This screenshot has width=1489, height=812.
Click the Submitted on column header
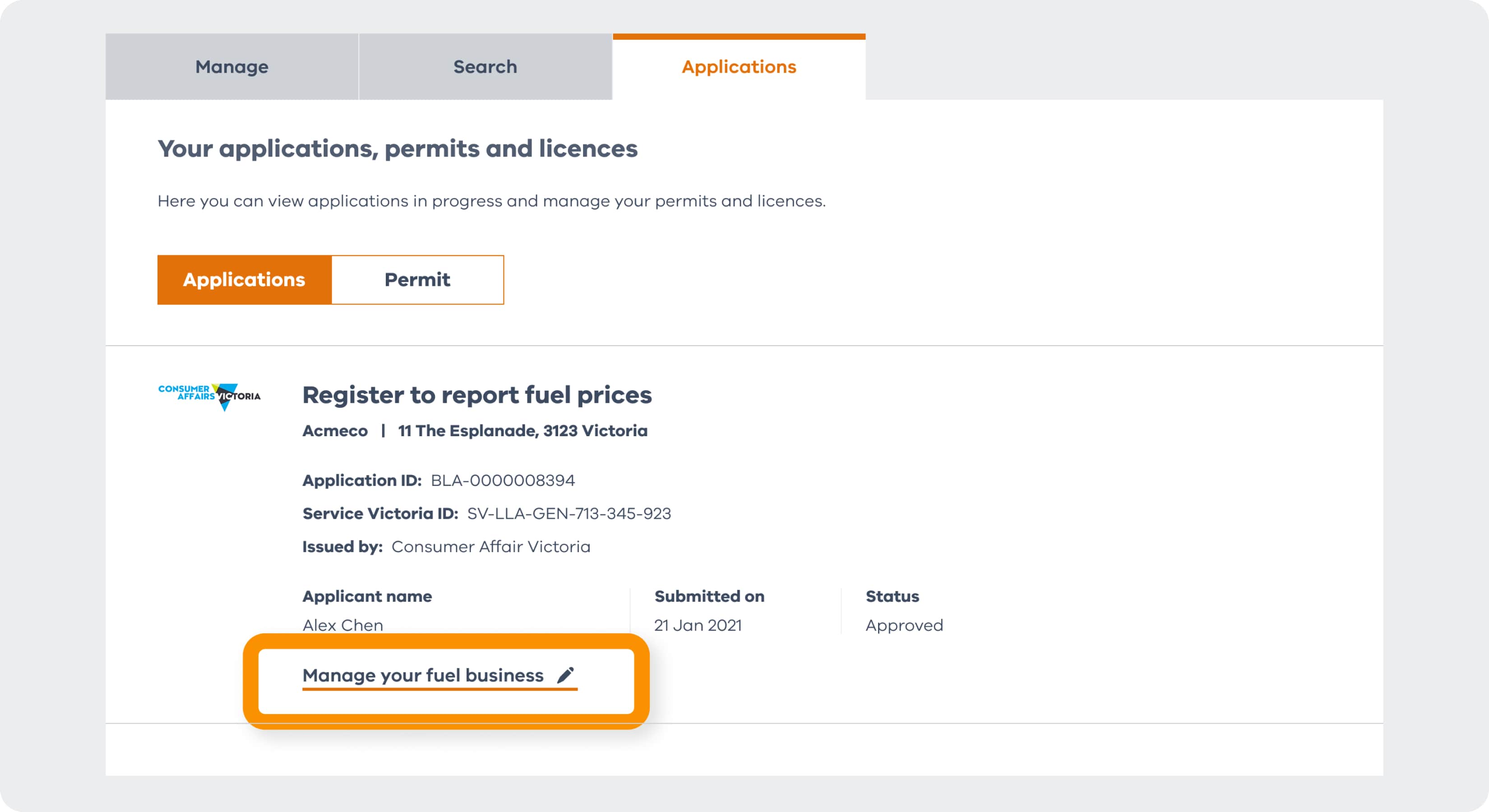pos(709,596)
